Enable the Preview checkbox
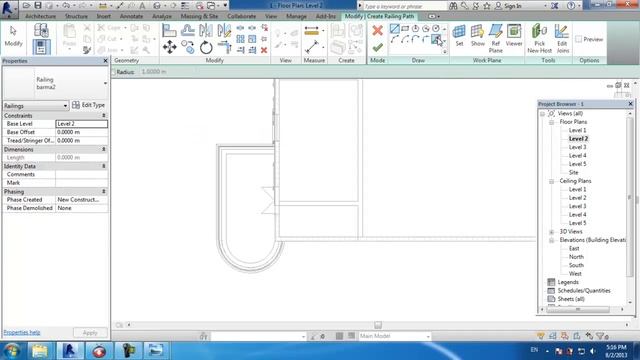The height and width of the screenshot is (360, 640). coord(578,39)
